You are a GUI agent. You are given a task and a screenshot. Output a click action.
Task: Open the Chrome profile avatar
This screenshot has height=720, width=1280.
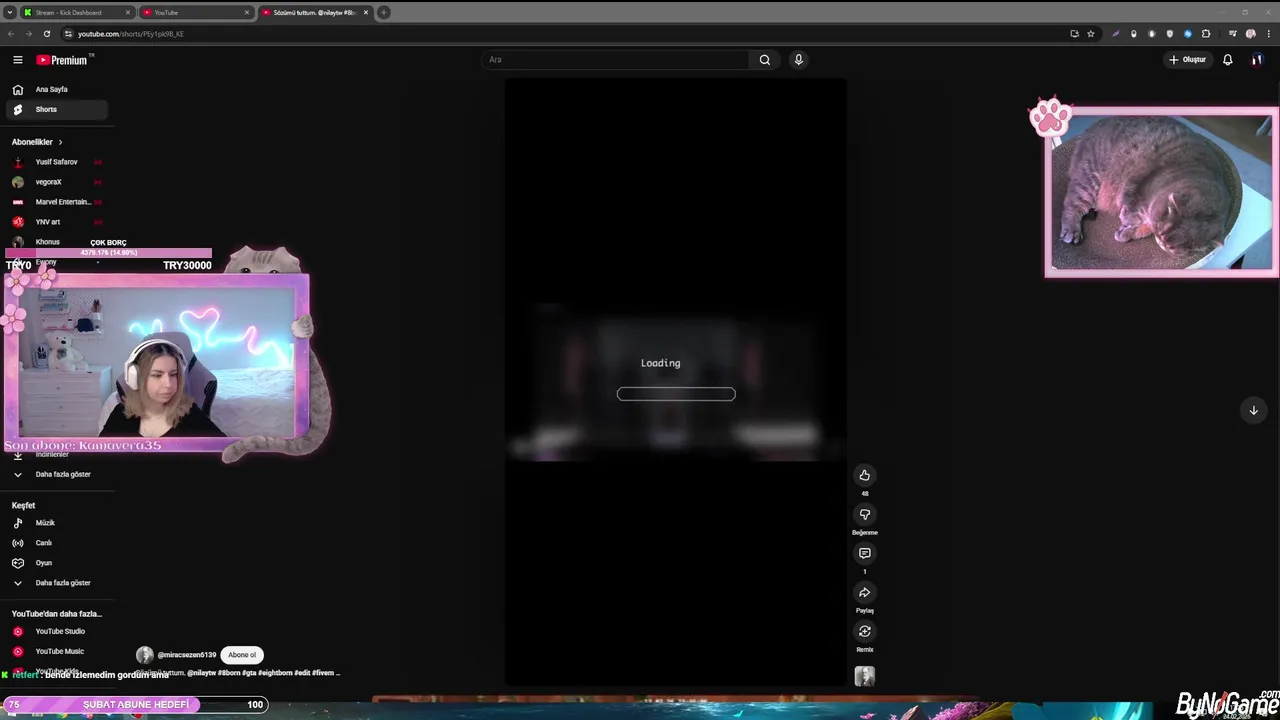(x=1251, y=34)
